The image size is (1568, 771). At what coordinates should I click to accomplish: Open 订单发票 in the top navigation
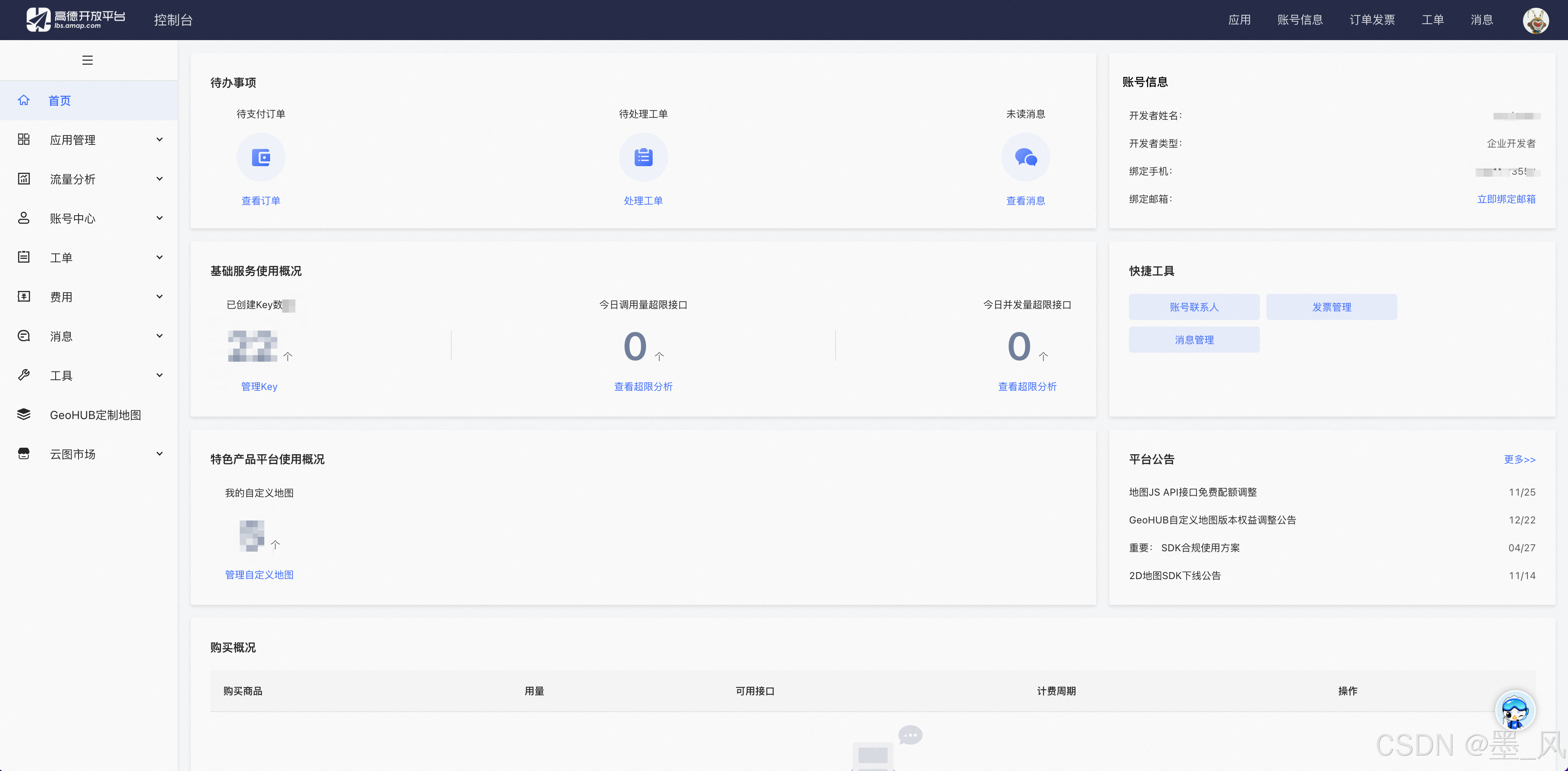[x=1372, y=20]
